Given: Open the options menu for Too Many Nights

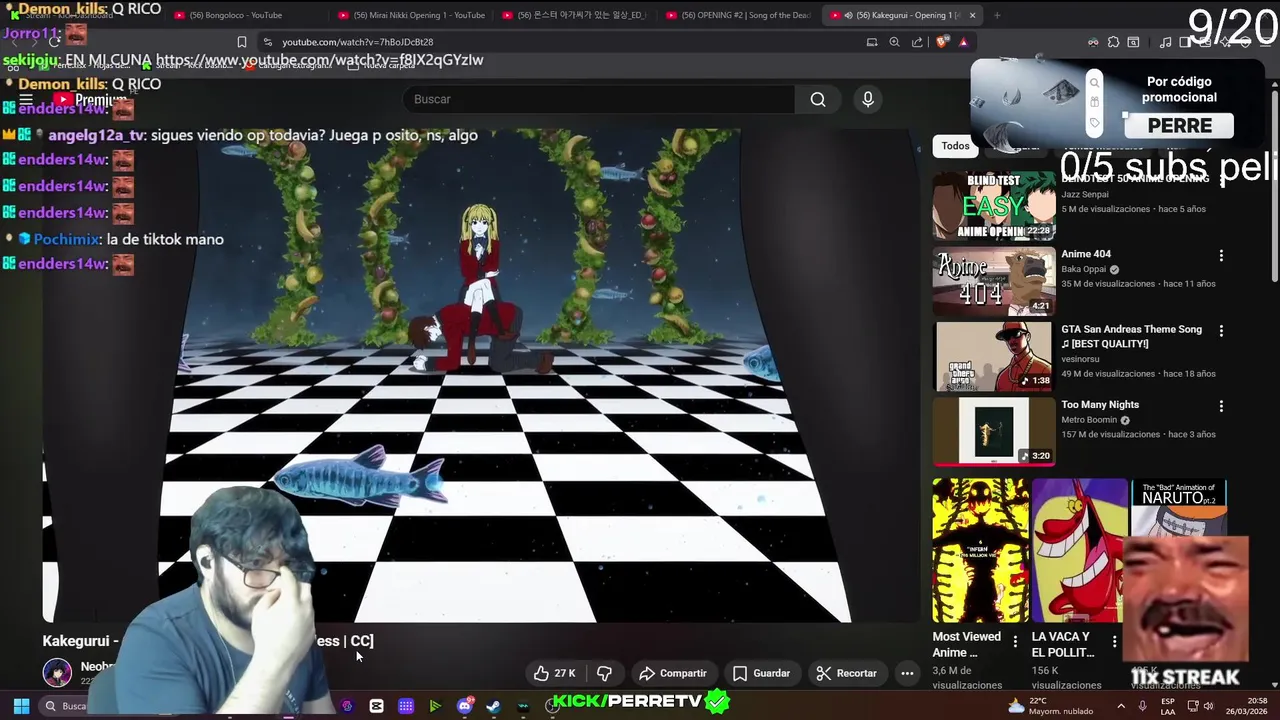Looking at the screenshot, I should (1221, 406).
